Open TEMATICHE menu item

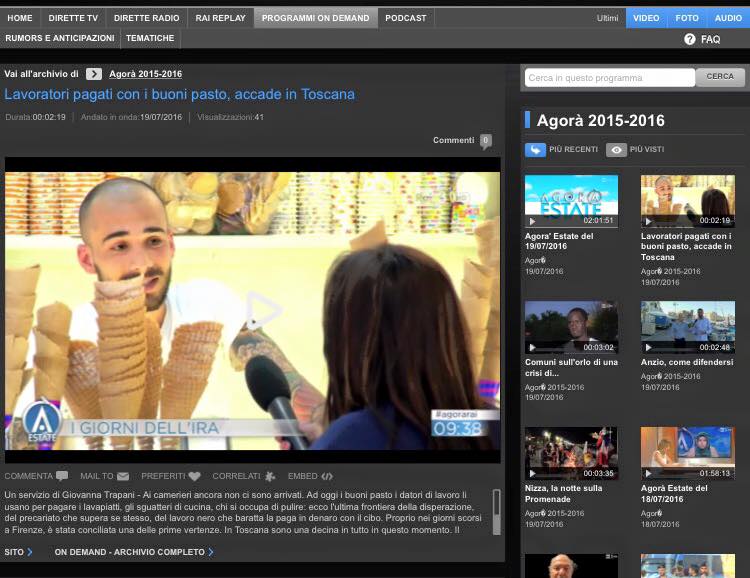(150, 38)
